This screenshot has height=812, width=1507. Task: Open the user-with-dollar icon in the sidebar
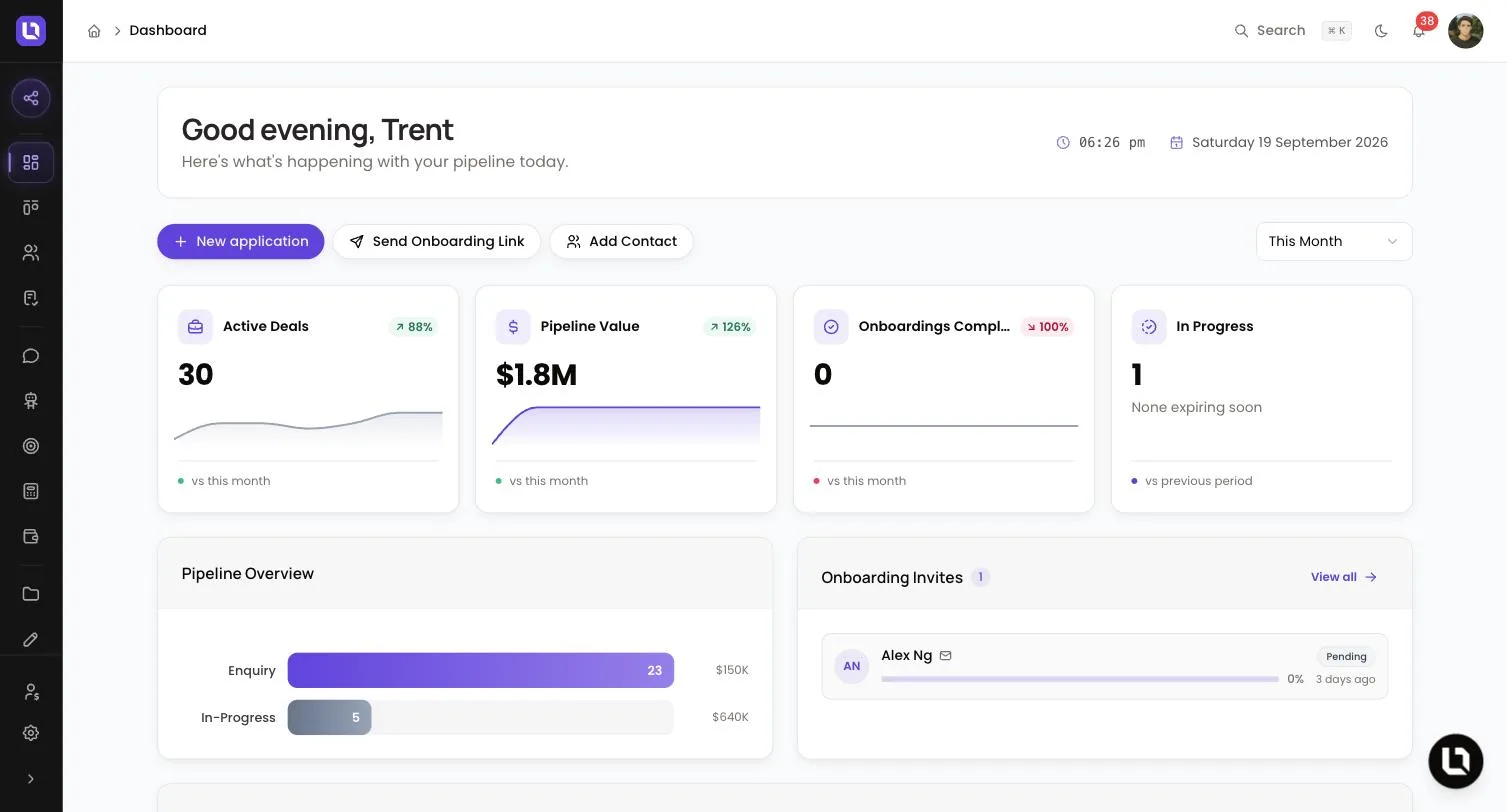31,692
